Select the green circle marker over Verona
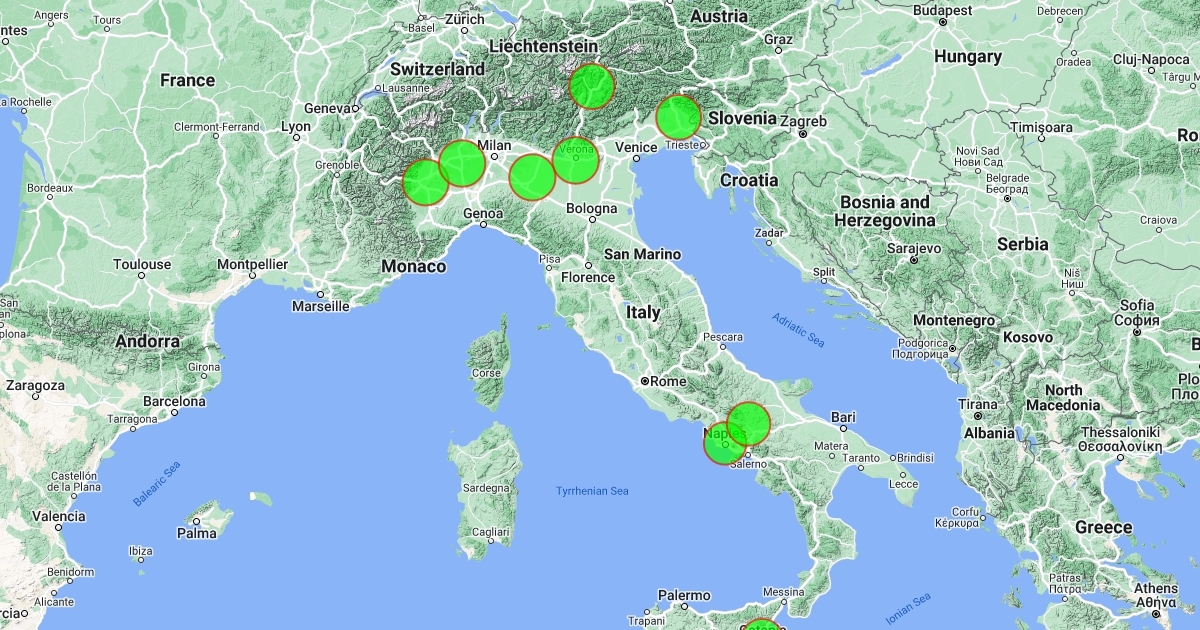1200x630 pixels. point(575,160)
